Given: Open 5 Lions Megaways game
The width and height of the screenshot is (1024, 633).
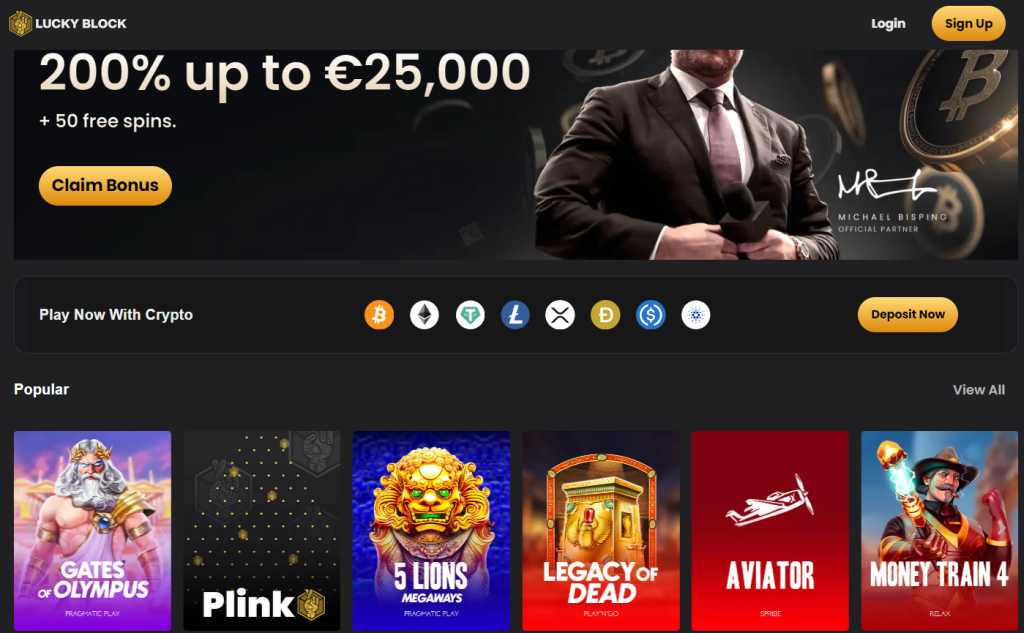Looking at the screenshot, I should [x=431, y=531].
